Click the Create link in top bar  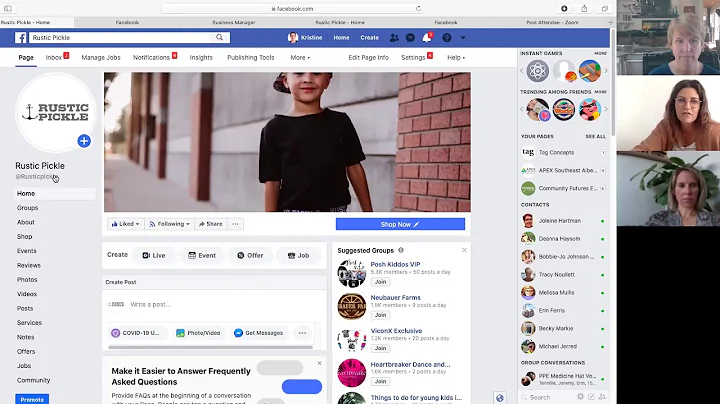369,38
